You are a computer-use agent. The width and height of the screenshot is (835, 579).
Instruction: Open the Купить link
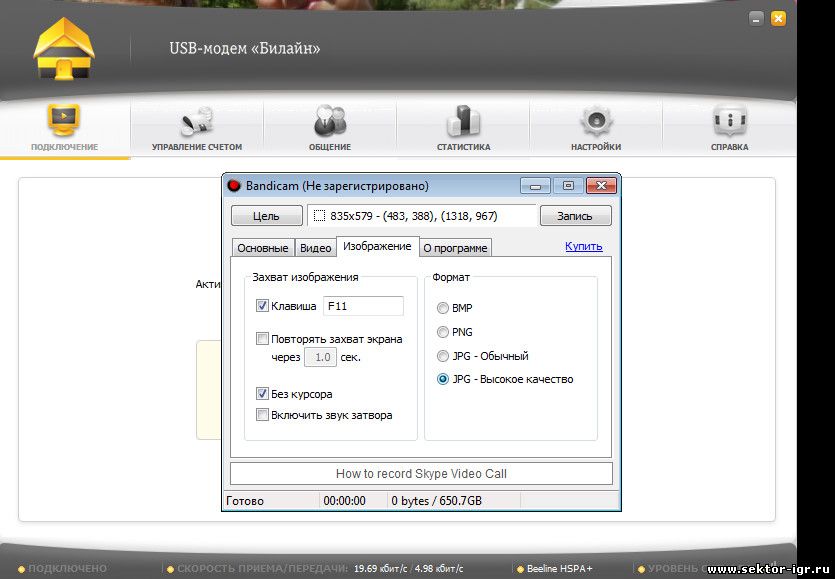[x=584, y=246]
